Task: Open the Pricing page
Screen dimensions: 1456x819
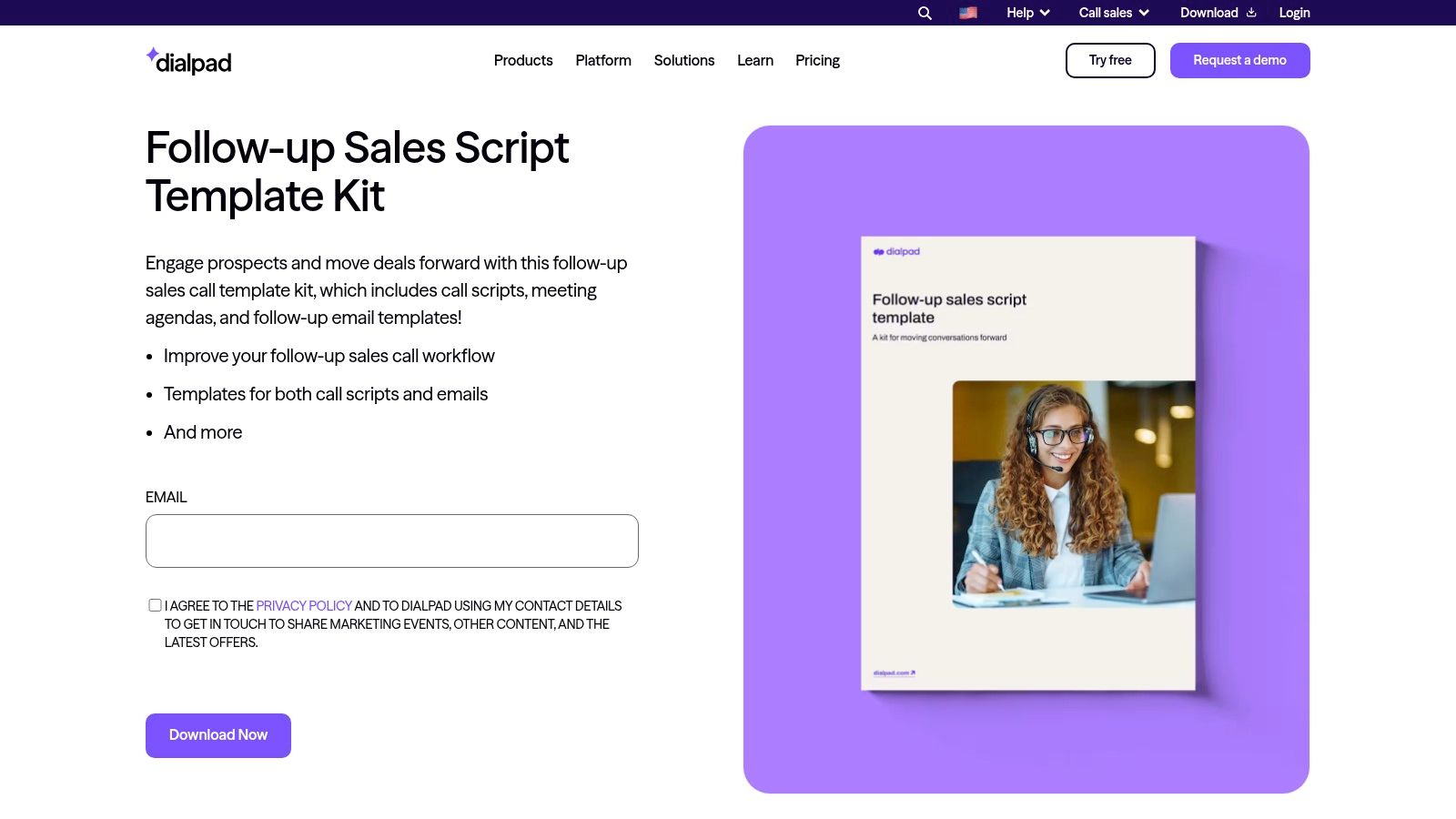Action: click(816, 60)
